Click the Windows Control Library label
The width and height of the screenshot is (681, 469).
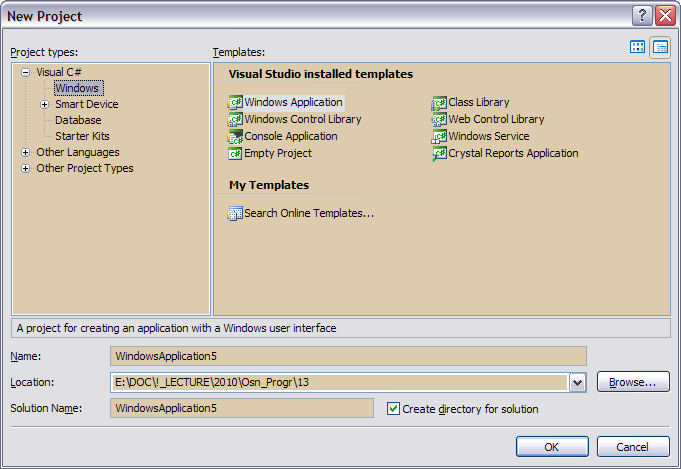pyautogui.click(x=303, y=119)
